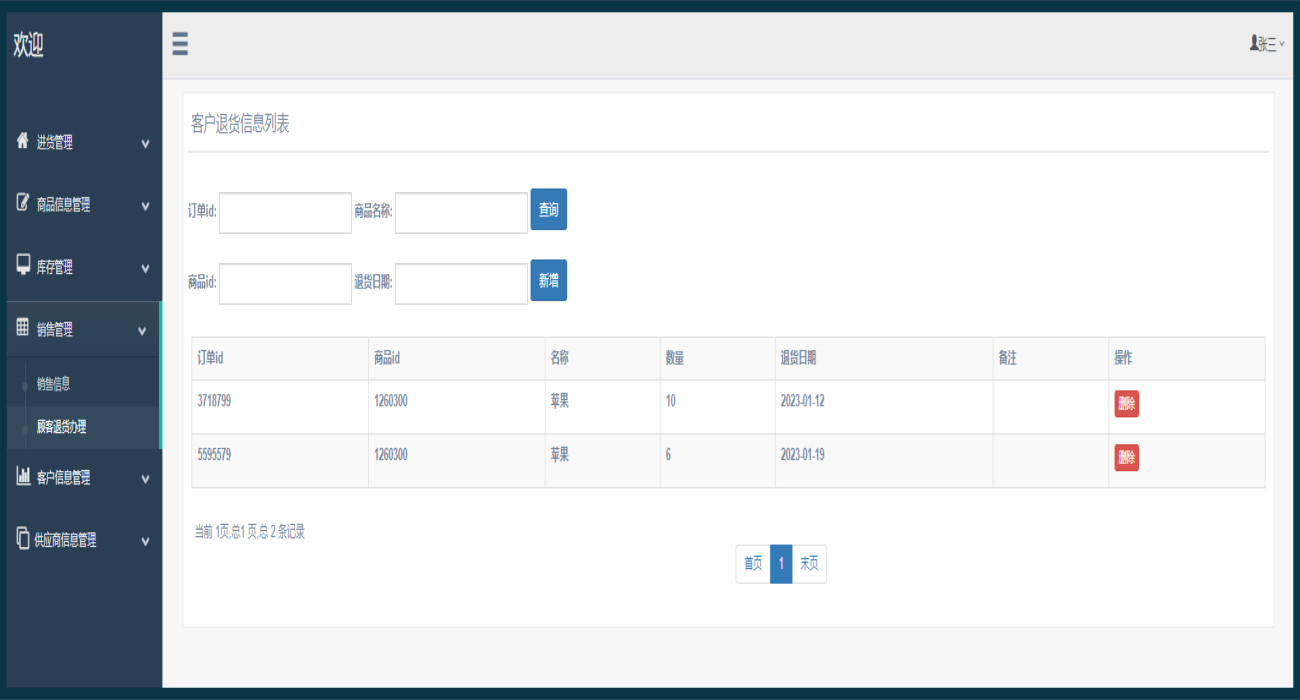1300x700 pixels.
Task: Select the 销售信息 submenu item
Action: tap(54, 383)
